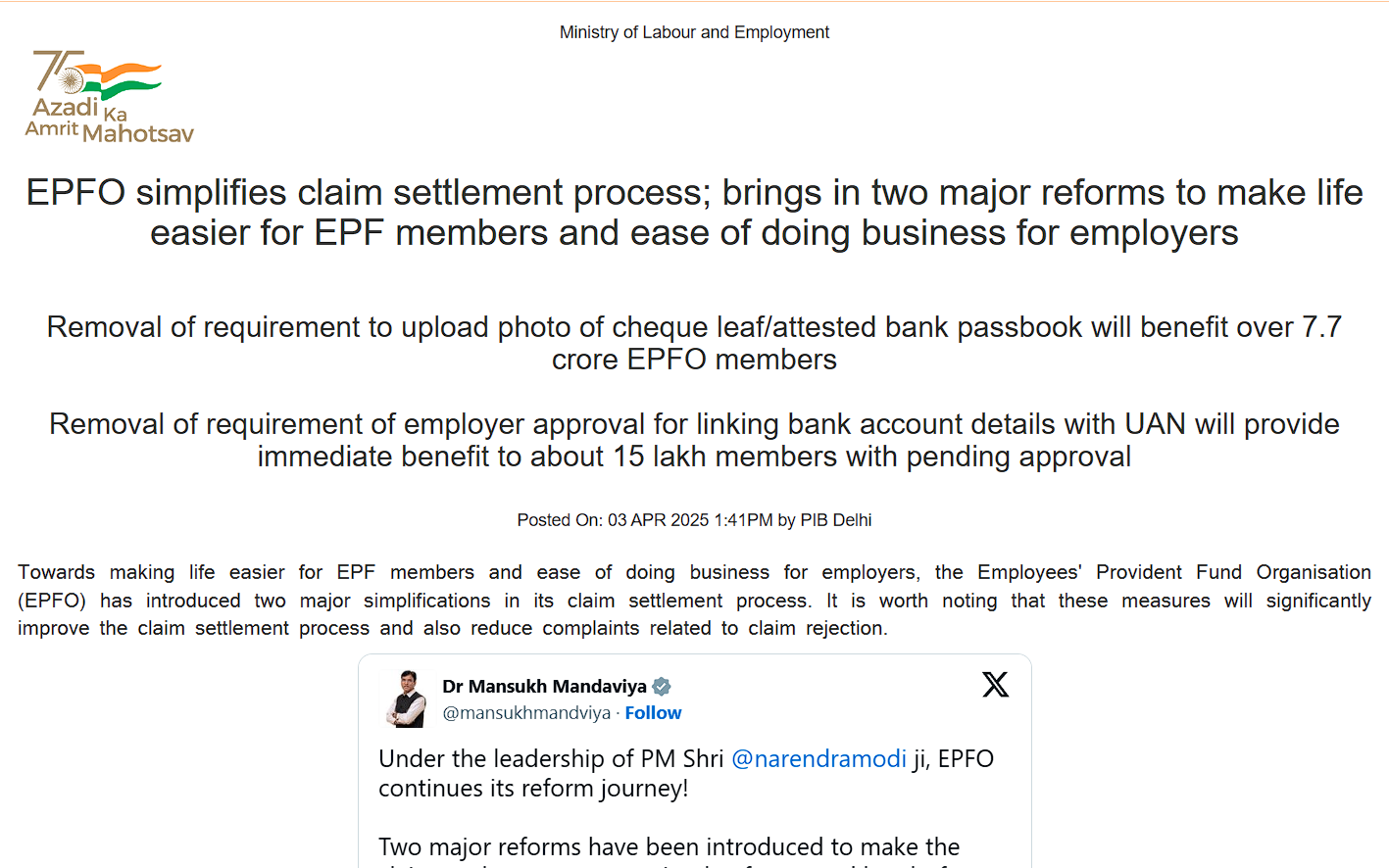Viewport: 1389px width, 868px height.
Task: Select the 75 numeral in the Mahotsav logo
Action: (x=57, y=69)
